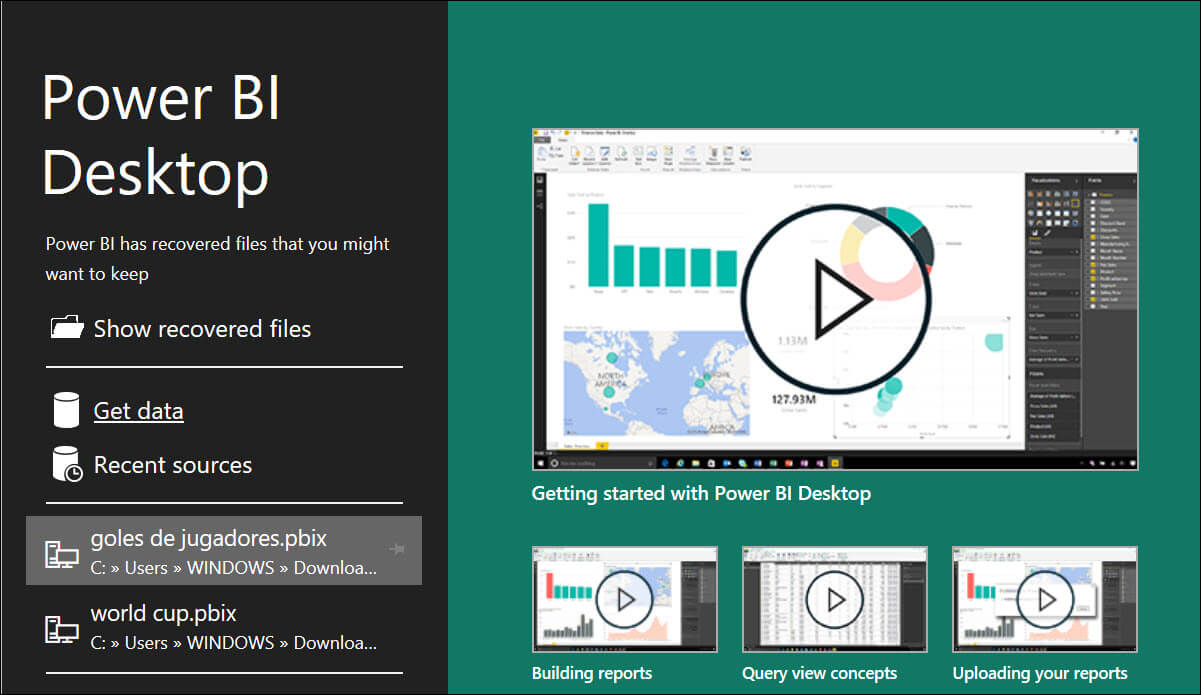This screenshot has height=695, width=1201.
Task: Play the Query view concepts video thumbnail
Action: [x=835, y=600]
